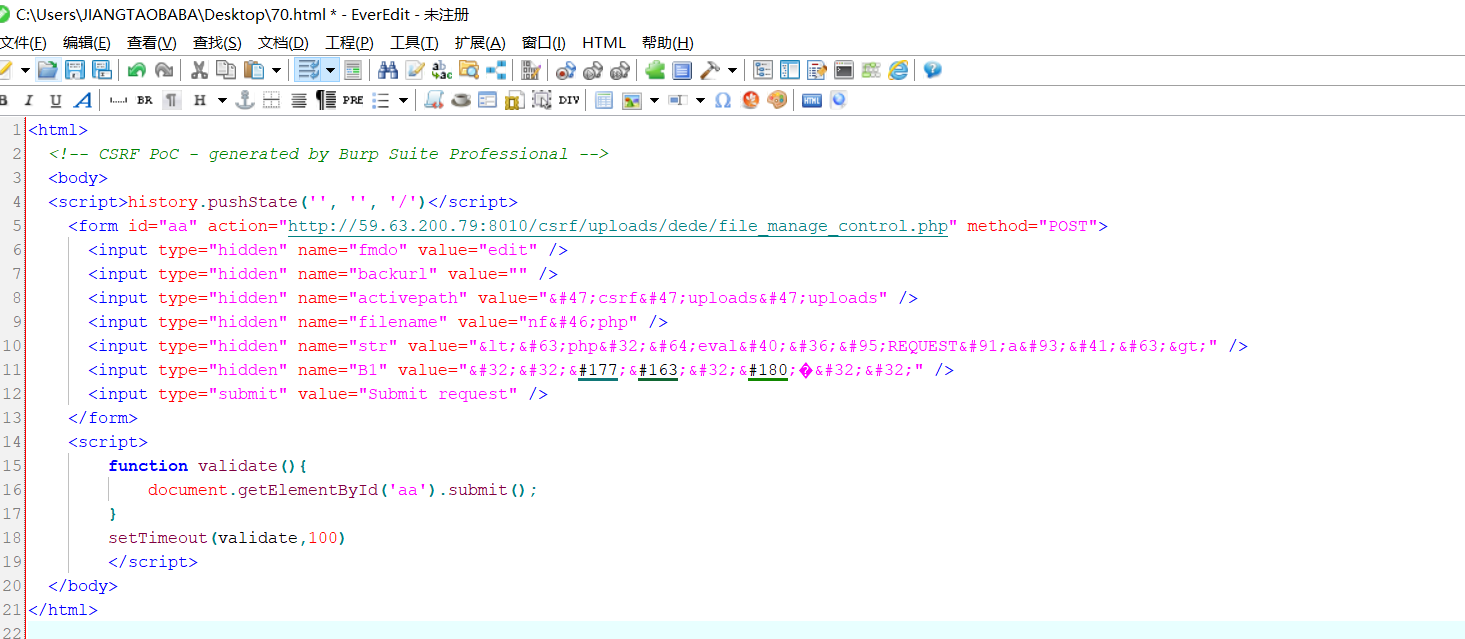The image size is (1465, 639).
Task: Open the color palette icon
Action: coord(777,100)
